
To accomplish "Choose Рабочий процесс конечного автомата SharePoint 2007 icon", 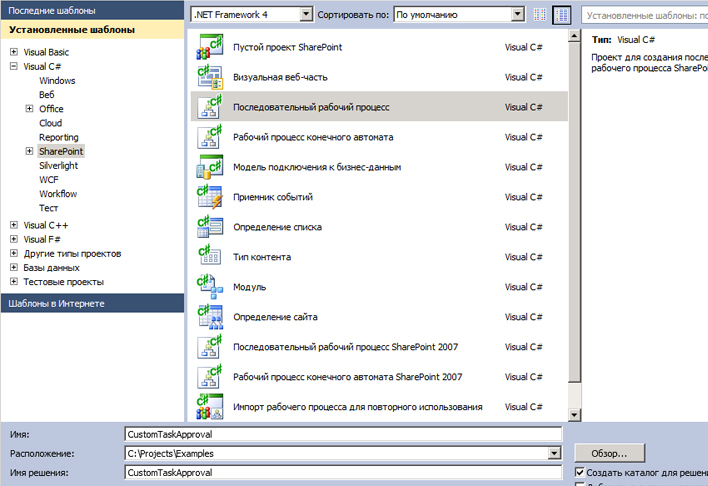I will click(x=210, y=377).
